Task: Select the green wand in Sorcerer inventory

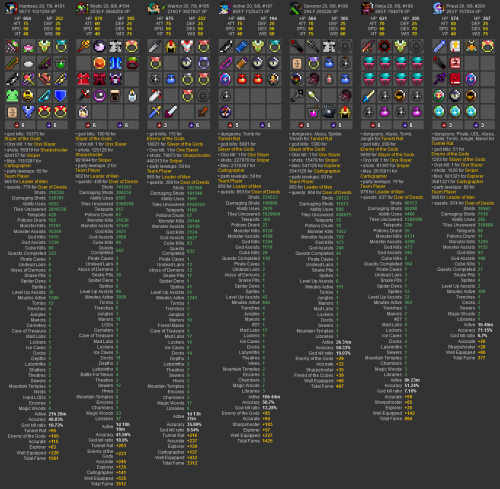Action: (313, 96)
